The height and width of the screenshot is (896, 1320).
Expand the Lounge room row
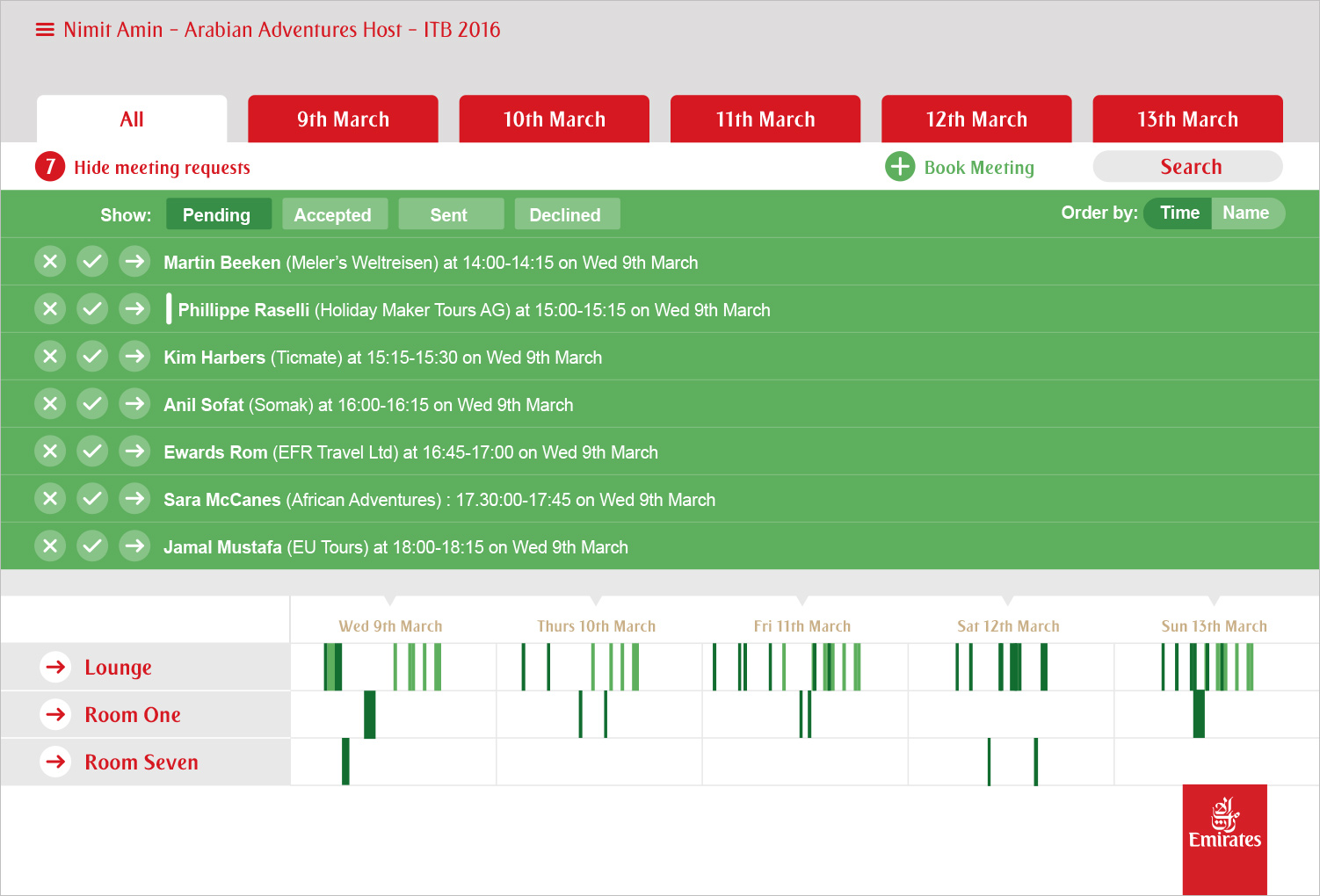(56, 668)
